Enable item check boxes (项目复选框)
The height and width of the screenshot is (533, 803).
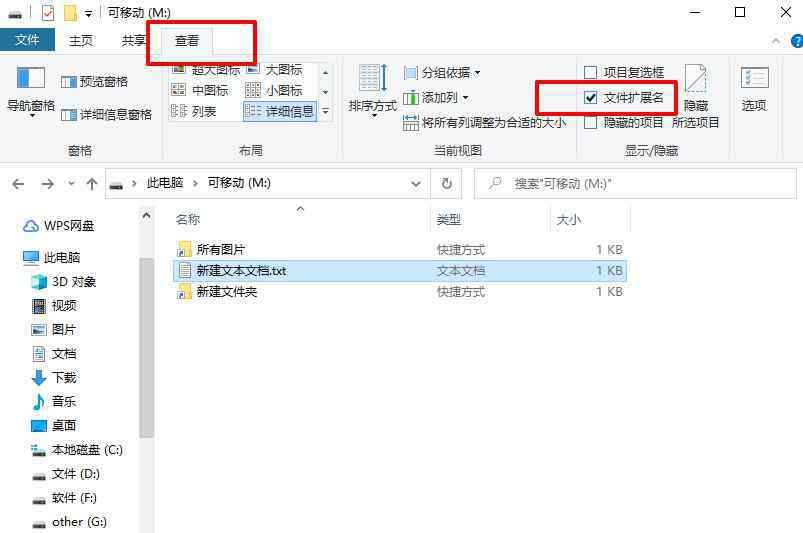coord(624,73)
